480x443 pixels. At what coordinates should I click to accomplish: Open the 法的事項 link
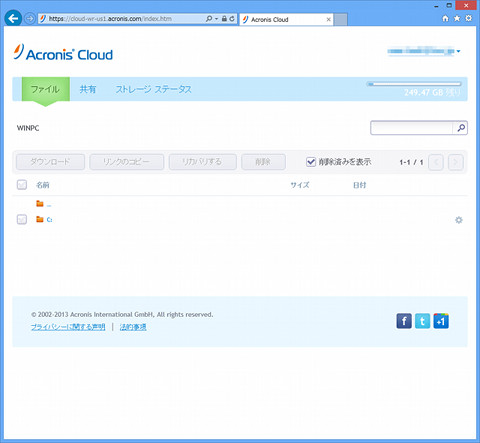pos(133,327)
